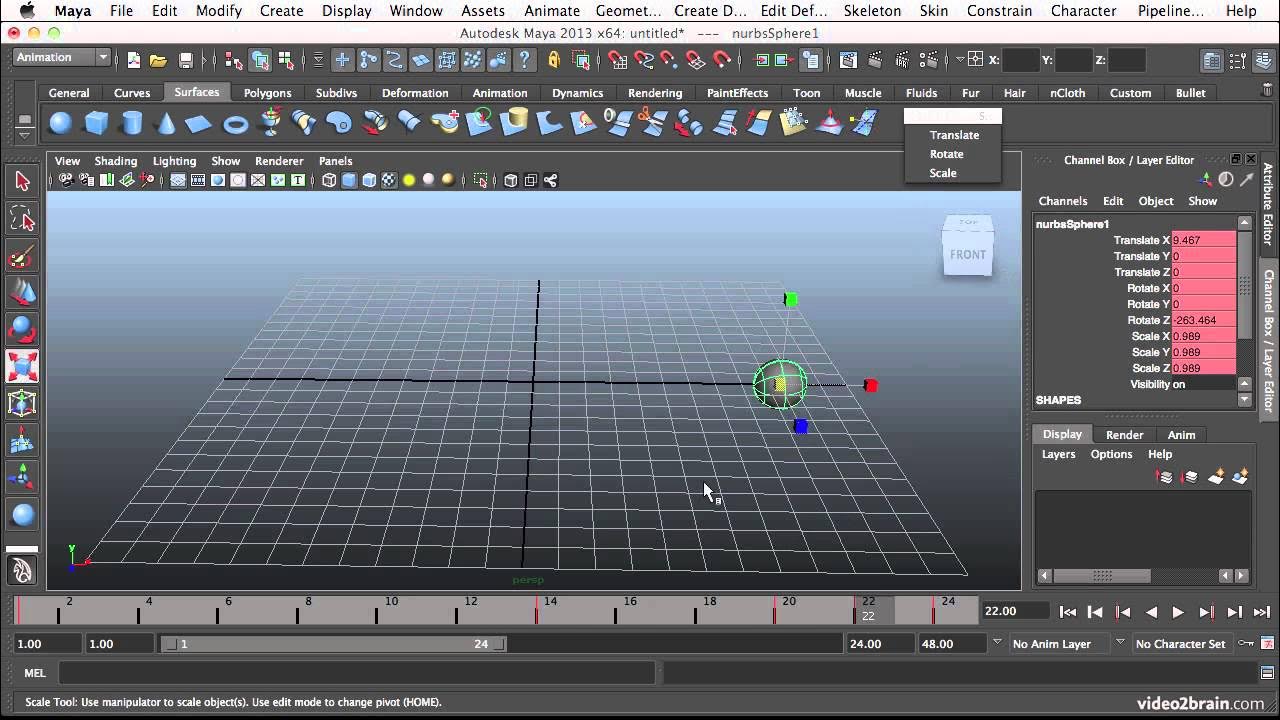
Task: Select the Render layer tab
Action: point(1124,434)
